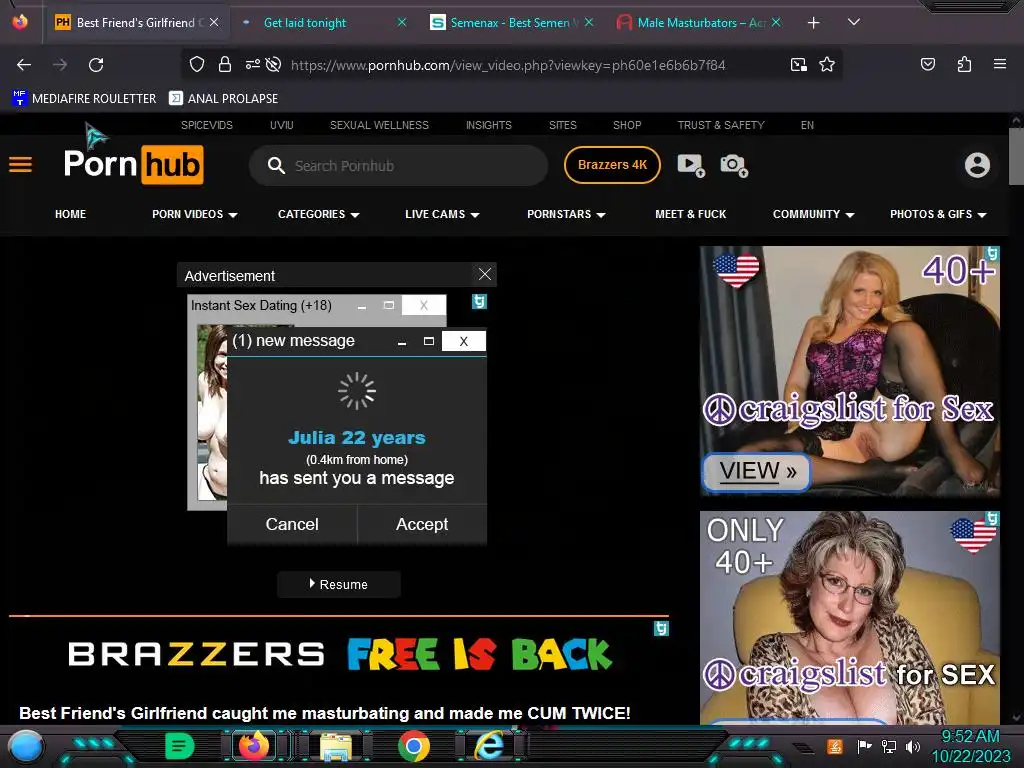1024x768 pixels.
Task: Click the upload video icon
Action: pyautogui.click(x=690, y=165)
